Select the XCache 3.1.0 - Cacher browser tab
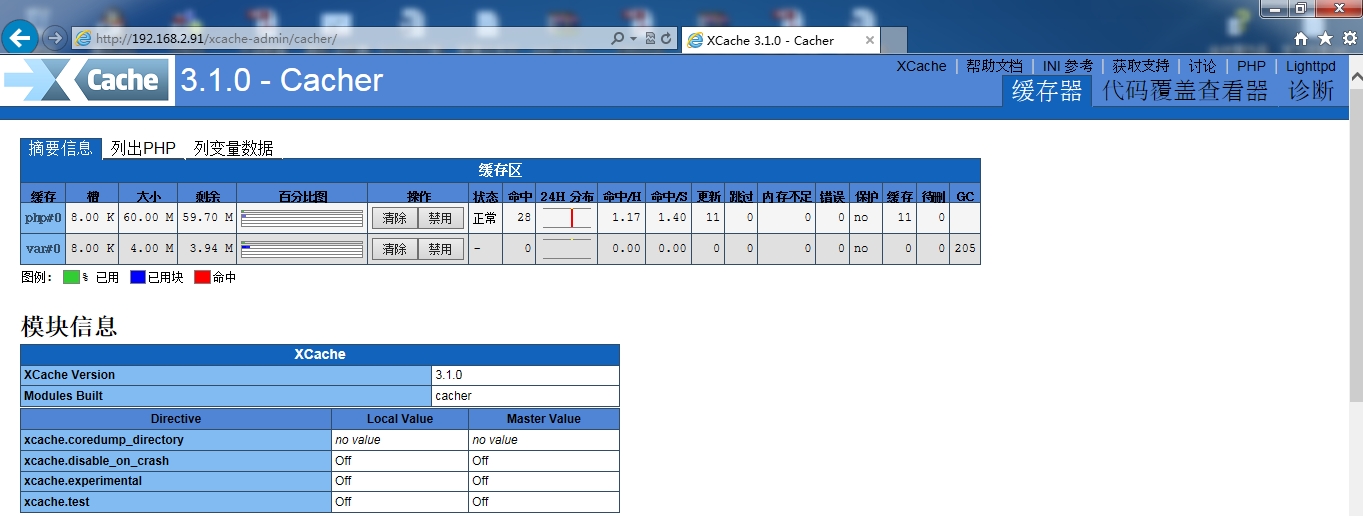 781,40
